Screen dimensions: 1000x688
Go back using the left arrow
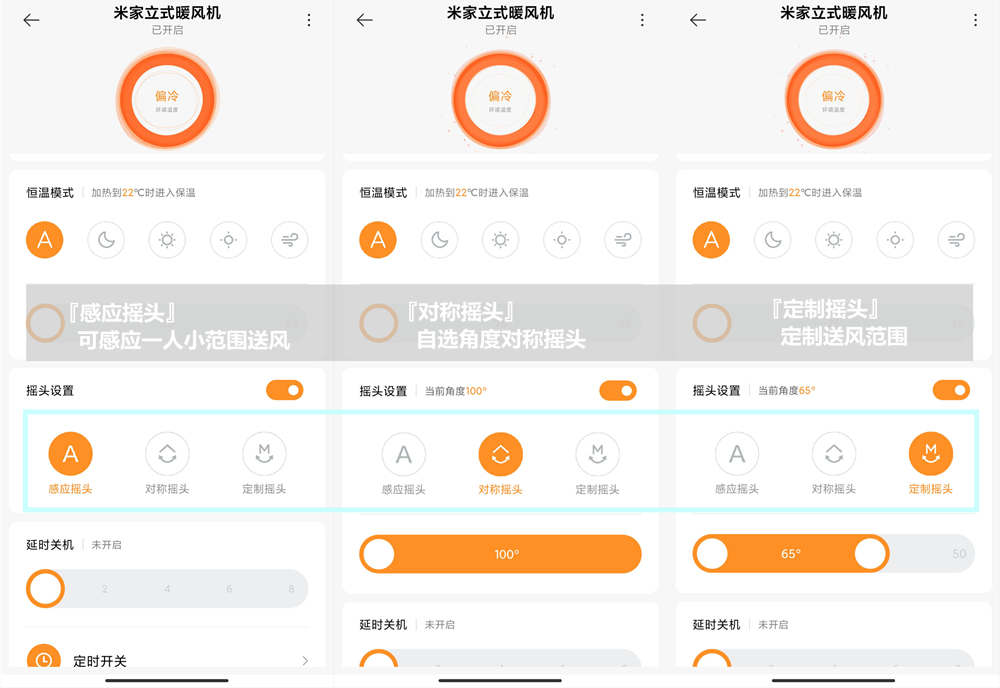(x=31, y=19)
